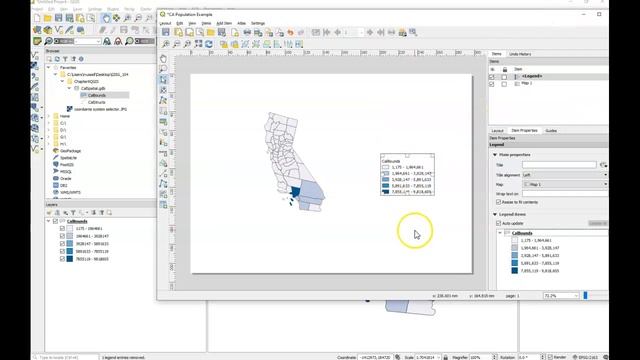Toggle lock checkbox of Map 1 item
The height and width of the screenshot is (360, 640).
(504, 84)
